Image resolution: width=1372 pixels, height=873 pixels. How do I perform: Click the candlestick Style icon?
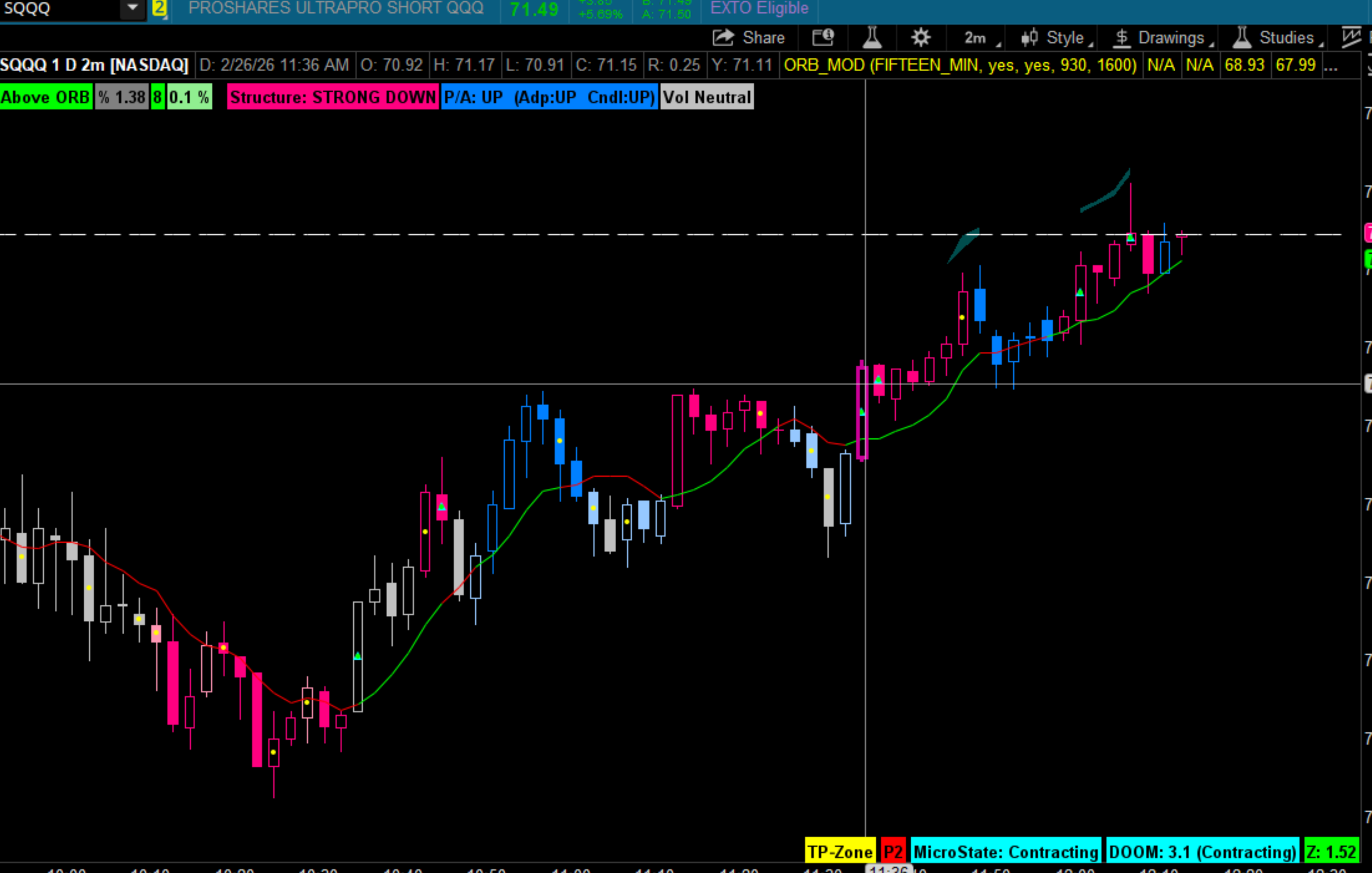pyautogui.click(x=1029, y=37)
